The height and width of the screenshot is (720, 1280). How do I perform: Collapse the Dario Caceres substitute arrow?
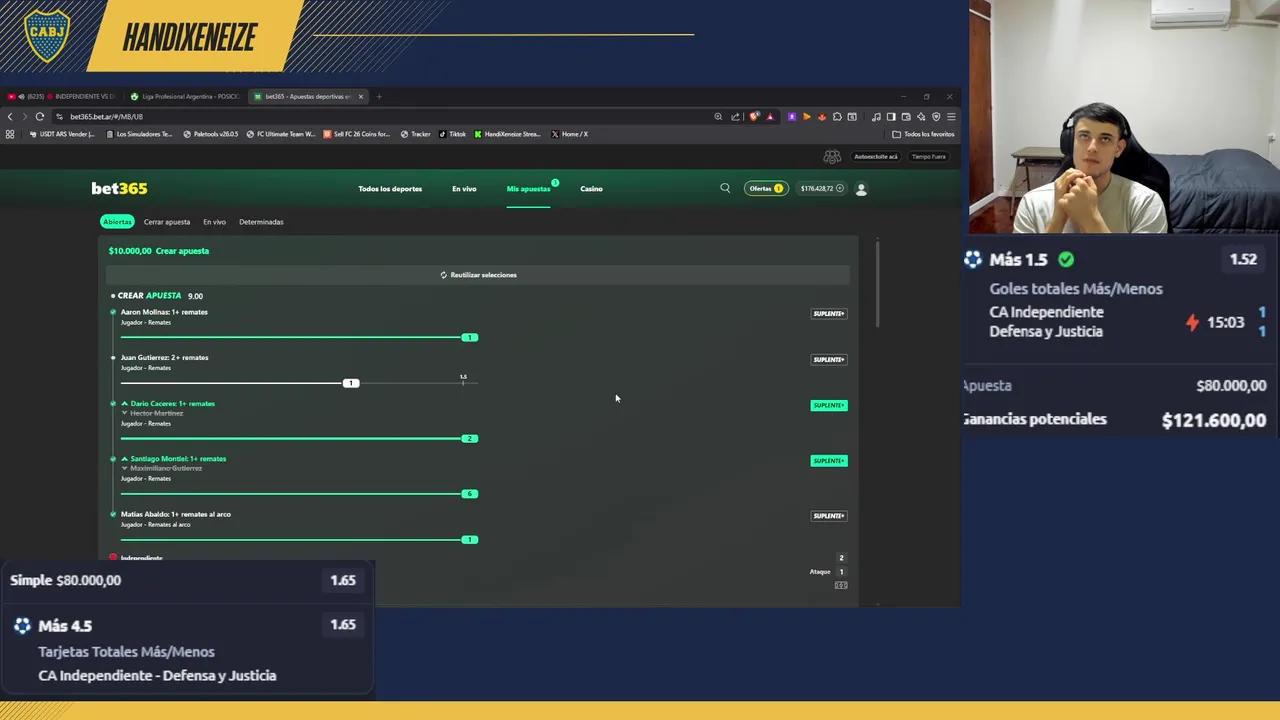(x=125, y=404)
